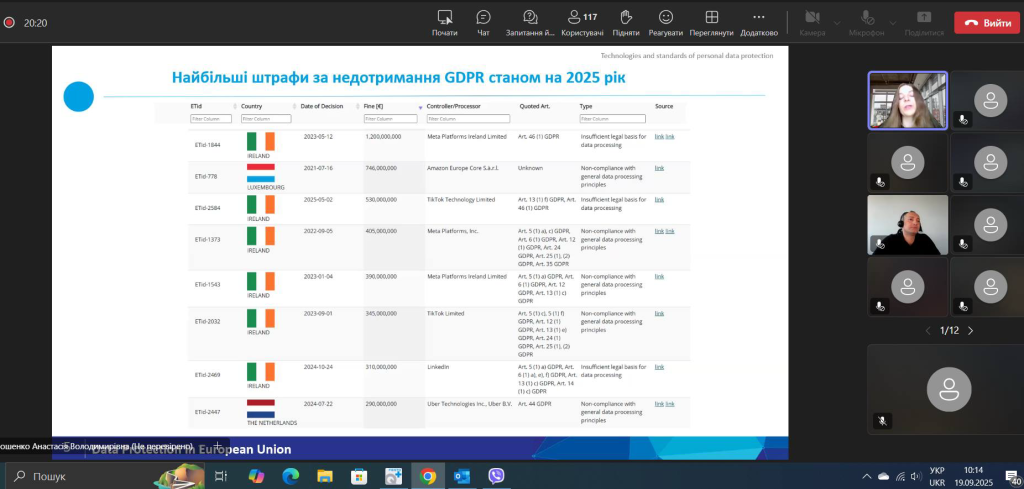Click THE NETHERLANDS flag

261,409
